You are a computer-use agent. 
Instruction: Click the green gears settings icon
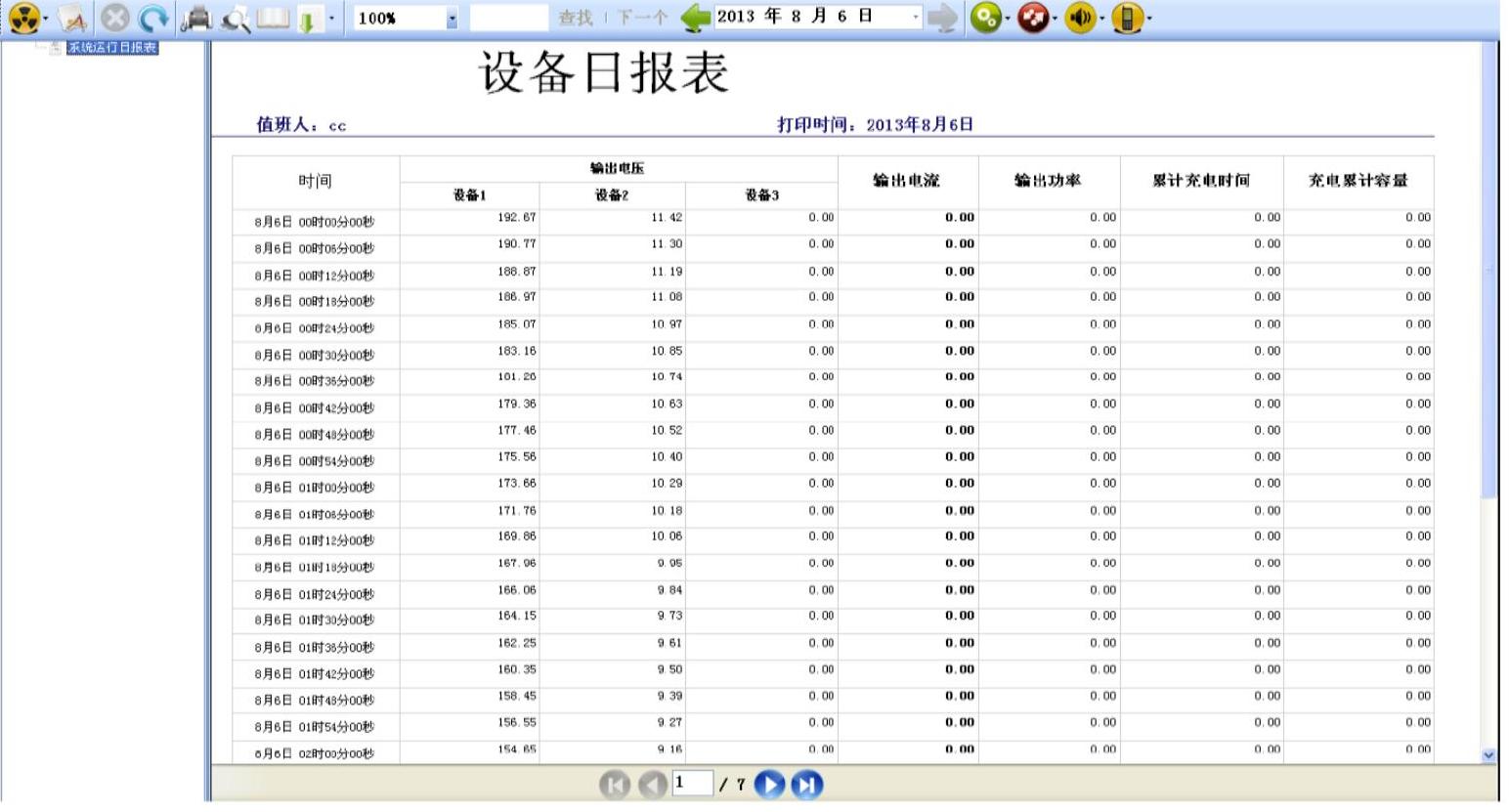point(985,18)
